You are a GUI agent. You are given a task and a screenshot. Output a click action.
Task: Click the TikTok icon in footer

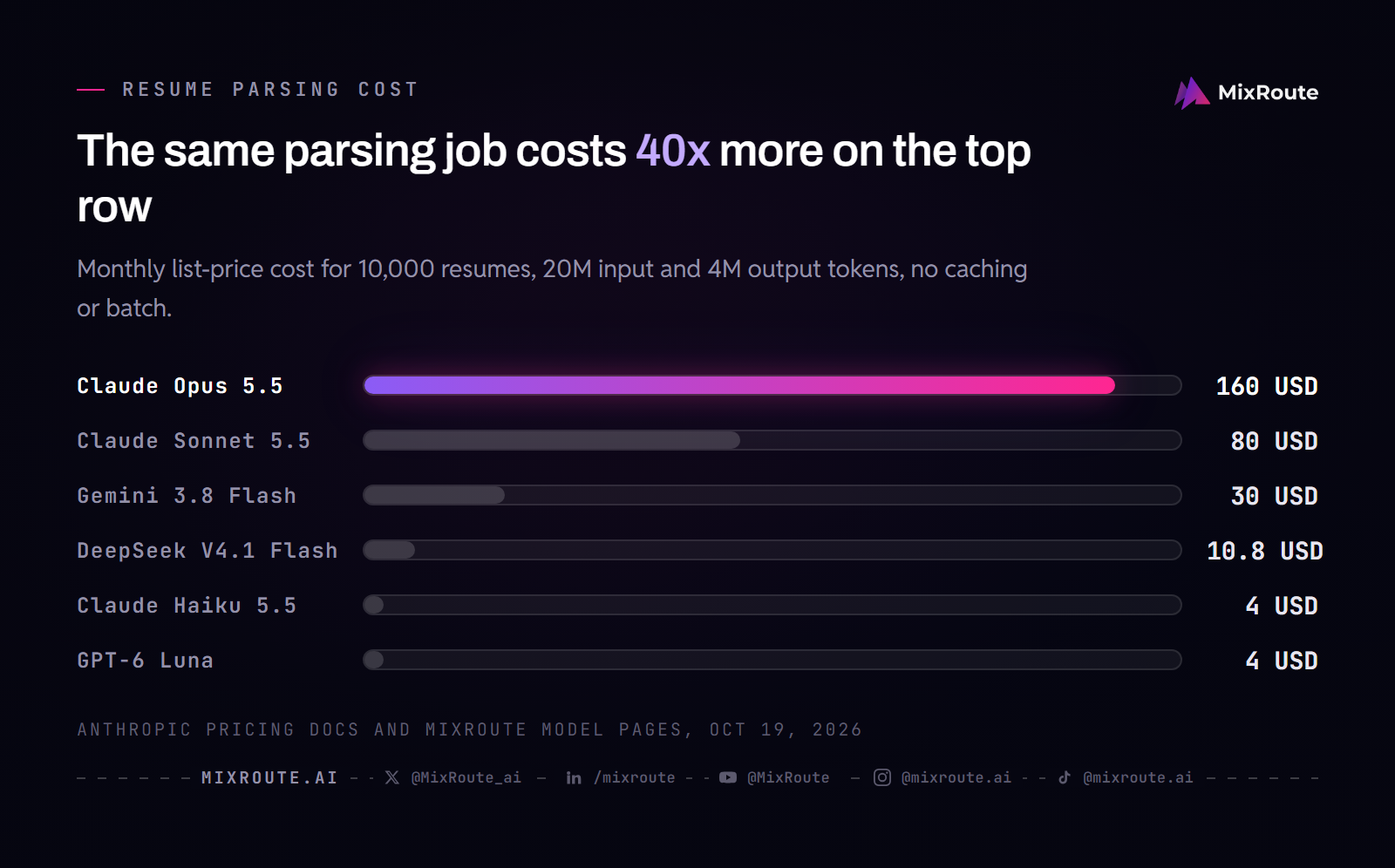click(x=1065, y=777)
